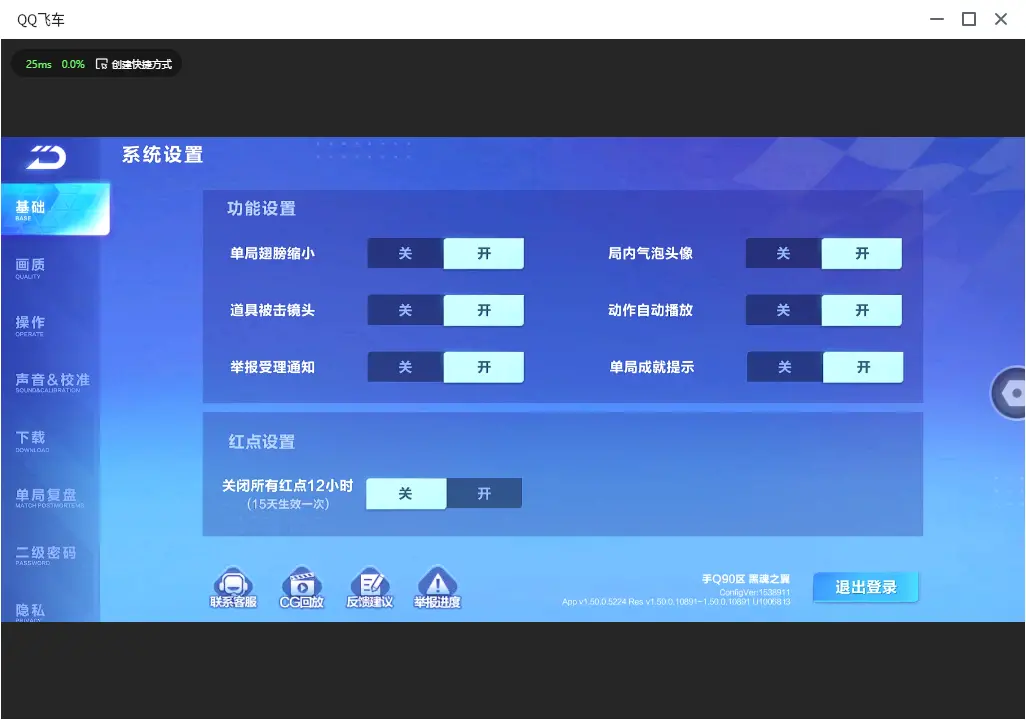Viewport: 1026px width, 720px height.
Task: Disable 单局成就提示 with 关
Action: coord(785,367)
